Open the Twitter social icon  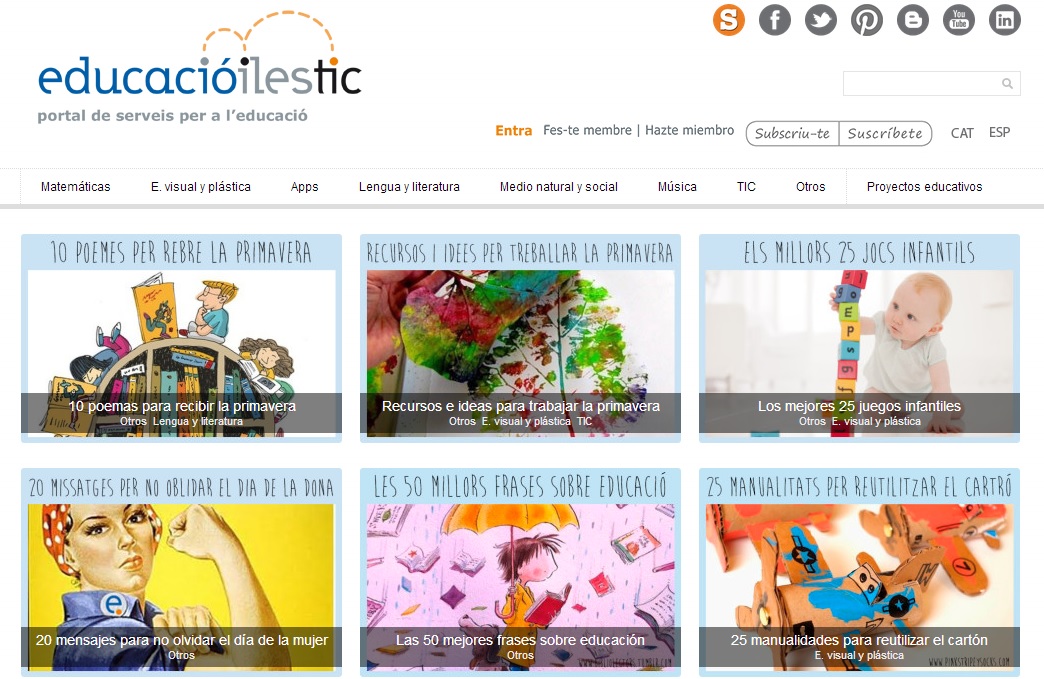click(x=820, y=20)
